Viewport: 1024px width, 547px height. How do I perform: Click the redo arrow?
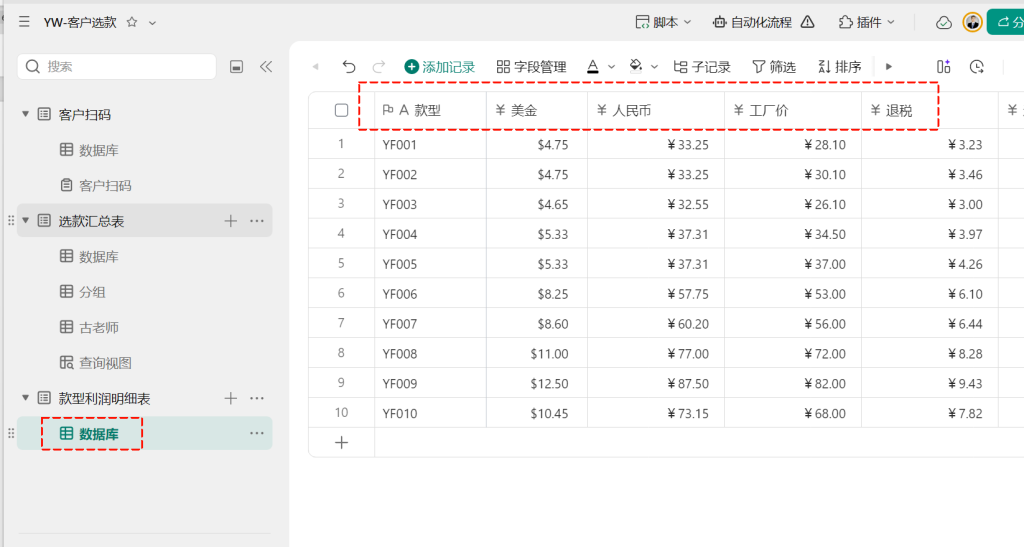379,67
